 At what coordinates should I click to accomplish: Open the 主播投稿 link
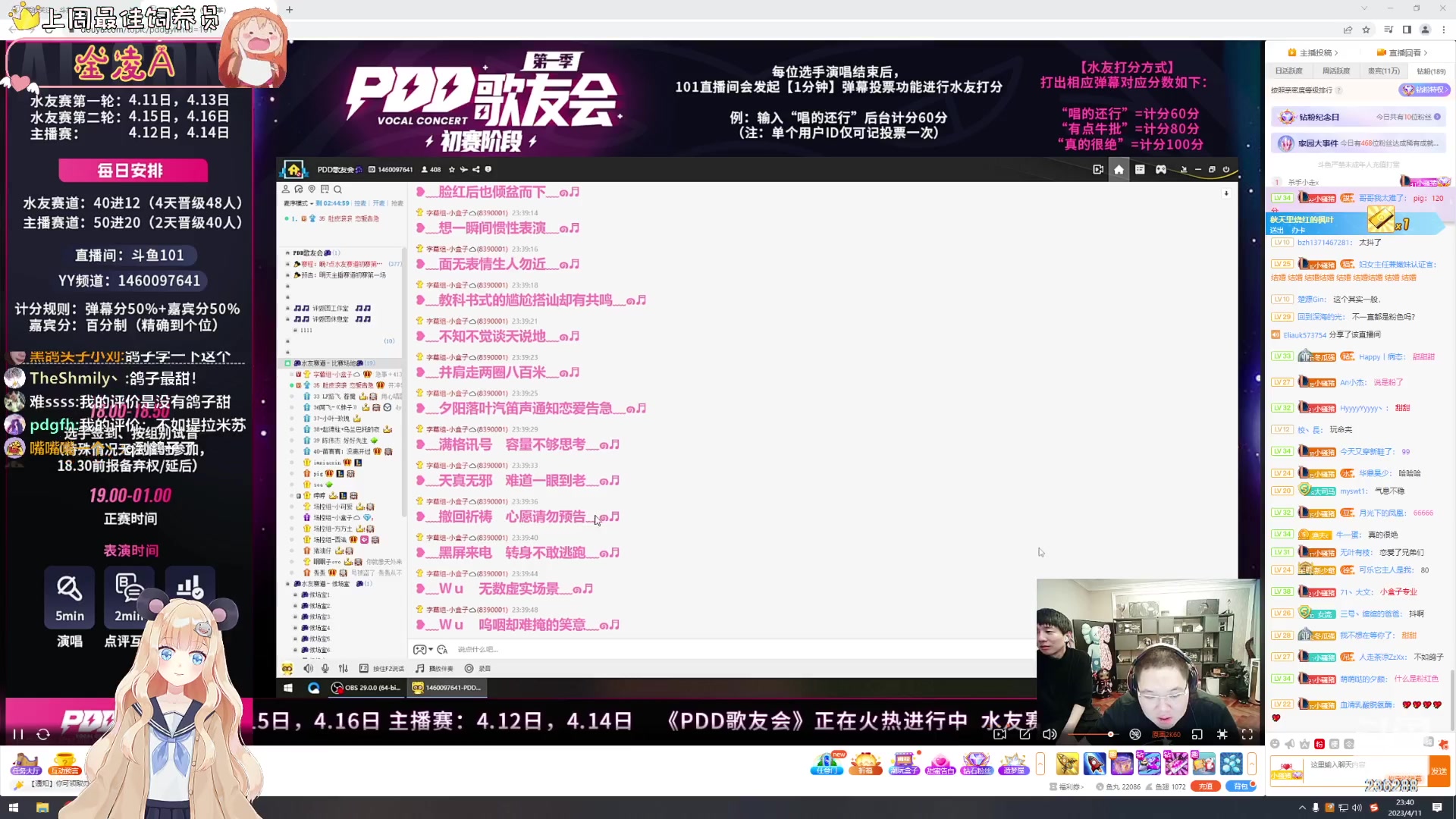click(1313, 53)
